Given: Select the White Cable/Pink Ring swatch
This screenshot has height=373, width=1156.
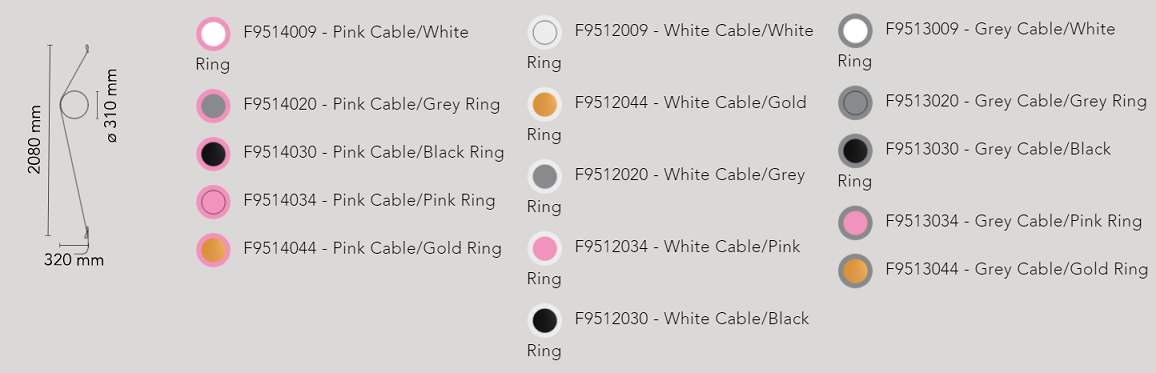Looking at the screenshot, I should 545,248.
